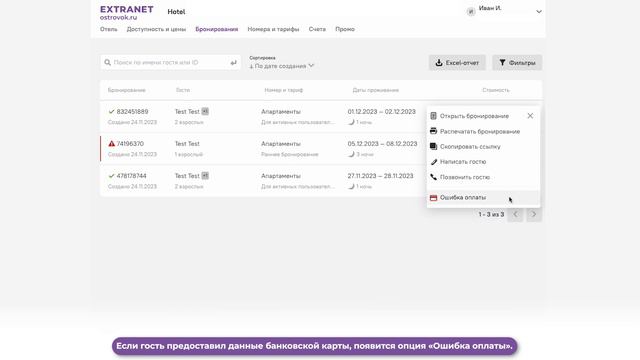Image resolution: width=640 pixels, height=360 pixels.
Task: Click the red warning icon of booking 74196370
Action: (111, 144)
